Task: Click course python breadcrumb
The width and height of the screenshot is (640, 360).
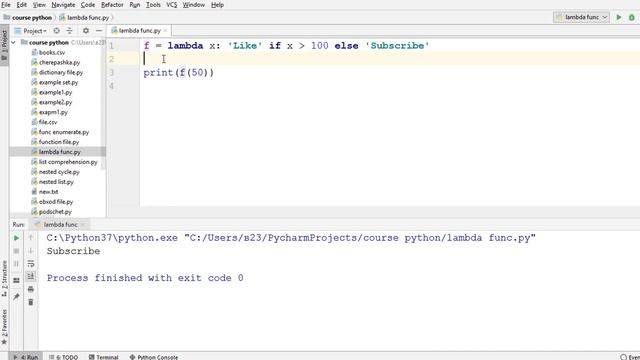Action: coord(28,18)
